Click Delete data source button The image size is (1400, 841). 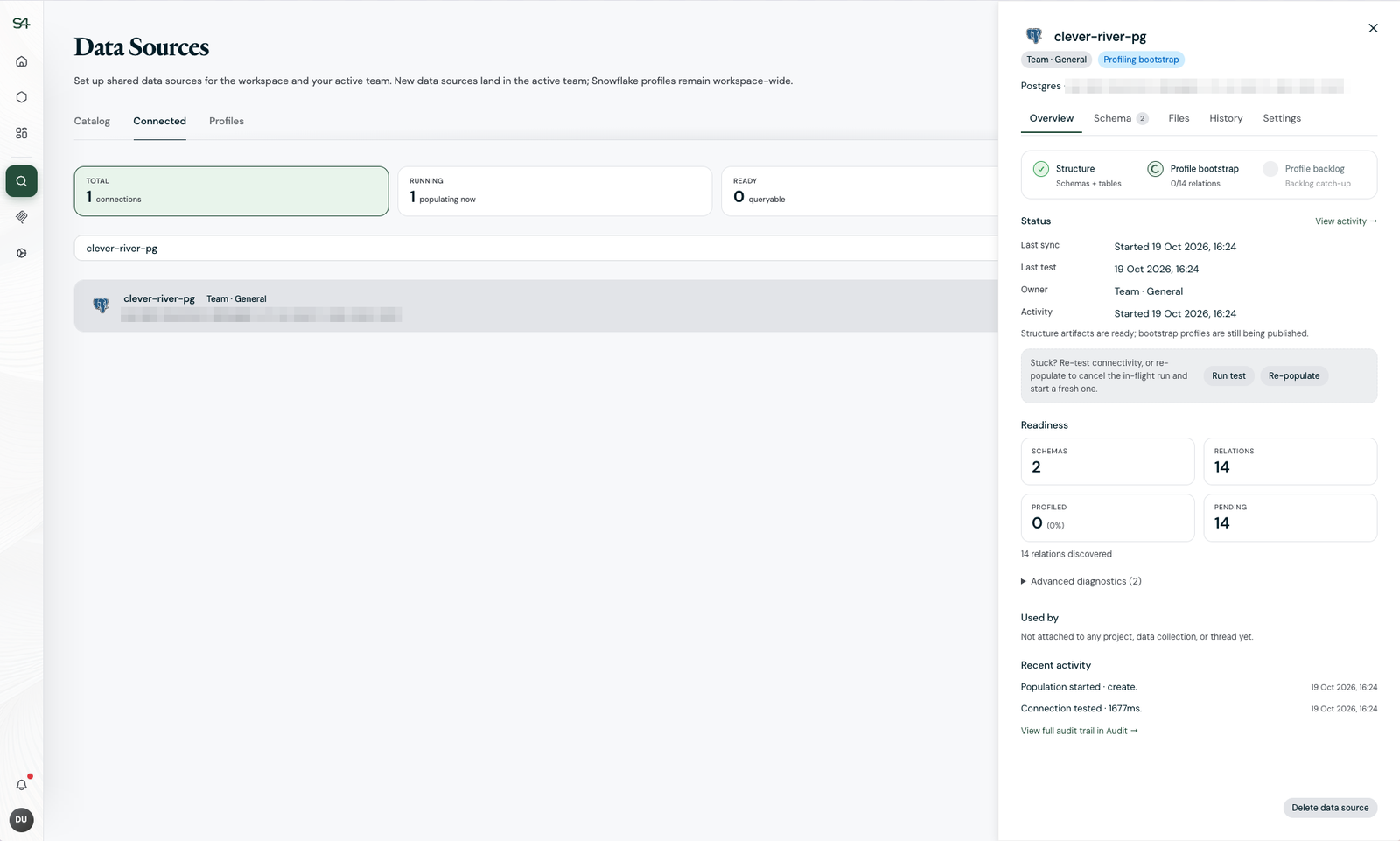pos(1330,808)
